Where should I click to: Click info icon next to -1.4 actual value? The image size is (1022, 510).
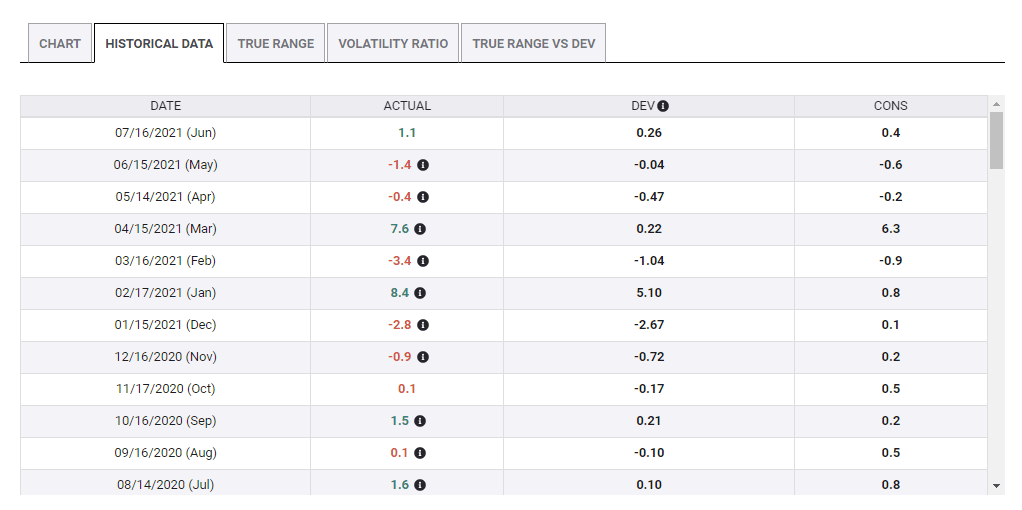[x=423, y=165]
